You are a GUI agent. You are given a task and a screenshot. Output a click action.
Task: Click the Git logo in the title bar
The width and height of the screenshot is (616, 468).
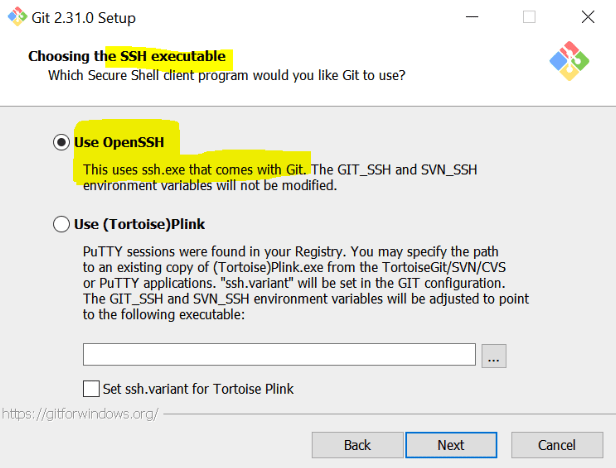(17, 17)
